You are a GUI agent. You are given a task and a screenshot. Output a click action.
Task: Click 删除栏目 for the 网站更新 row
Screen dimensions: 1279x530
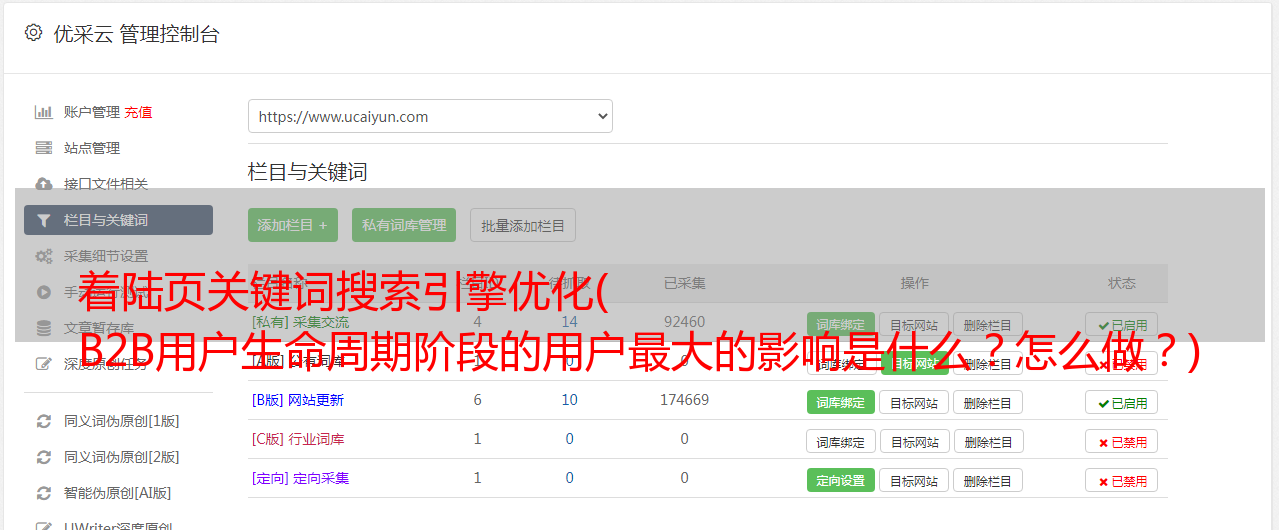(988, 402)
